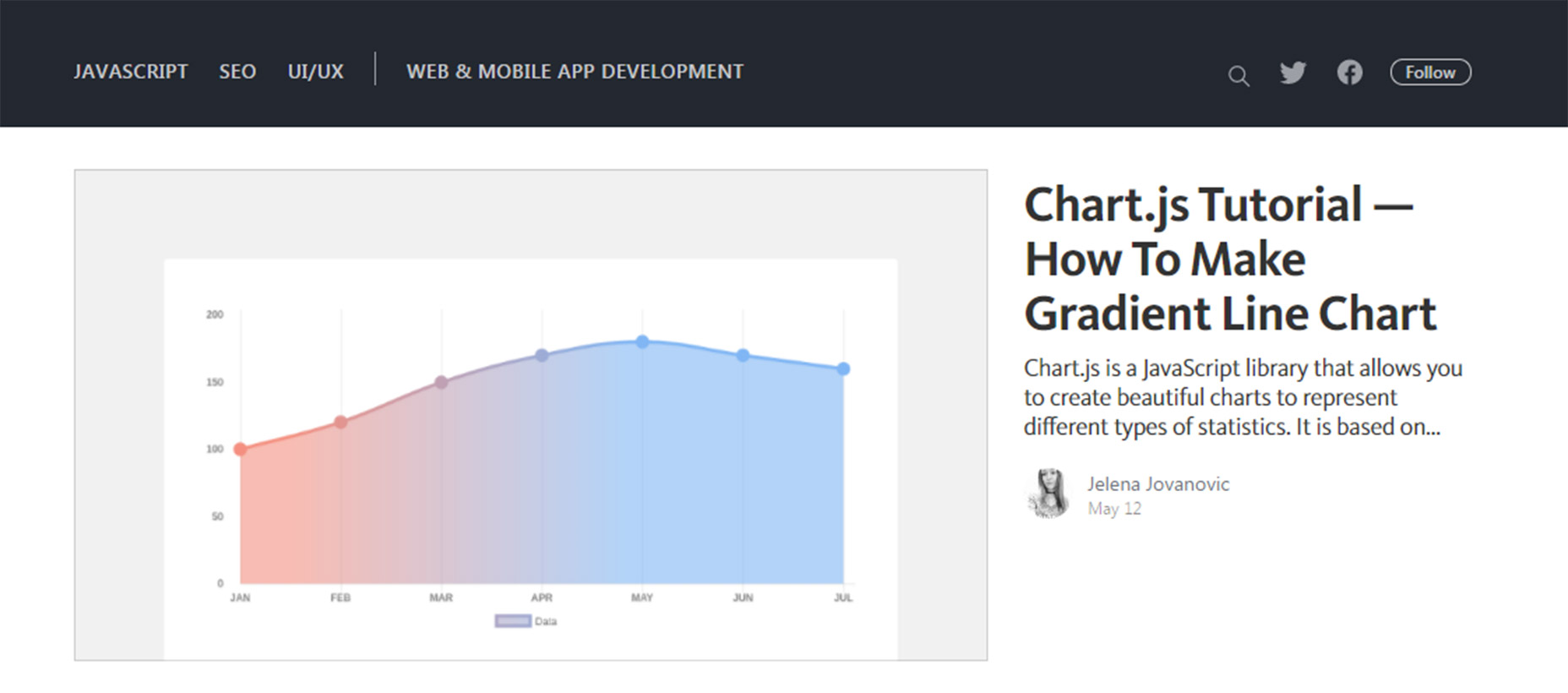Viewport: 1568px width, 693px height.
Task: Go to the SEO section
Action: tap(237, 72)
